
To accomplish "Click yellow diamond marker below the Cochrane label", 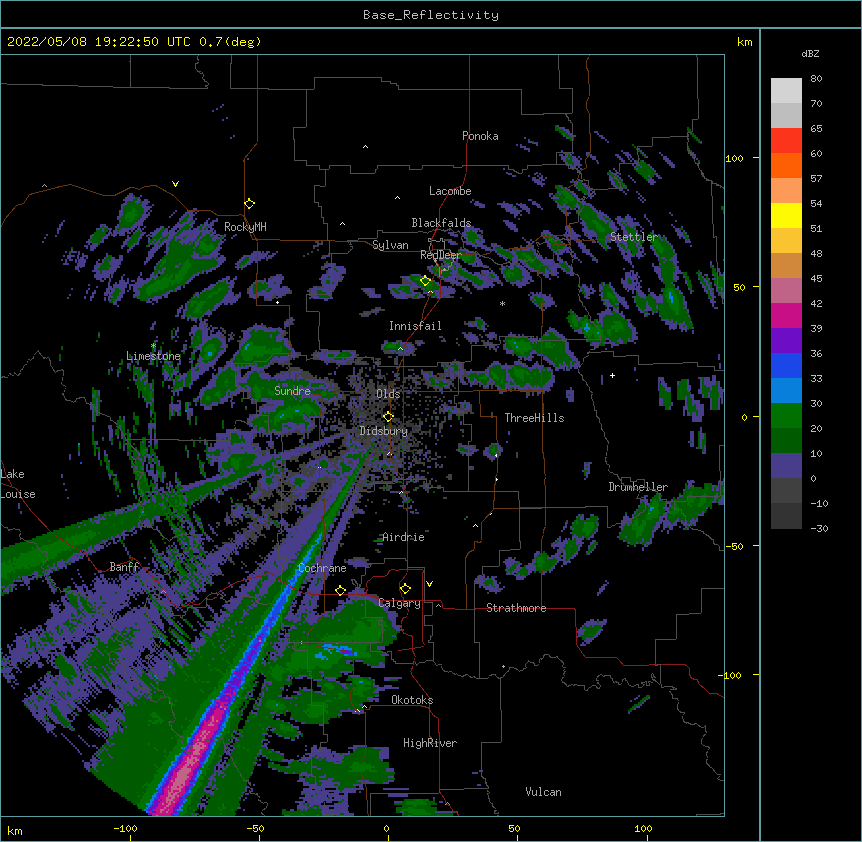I will click(340, 591).
